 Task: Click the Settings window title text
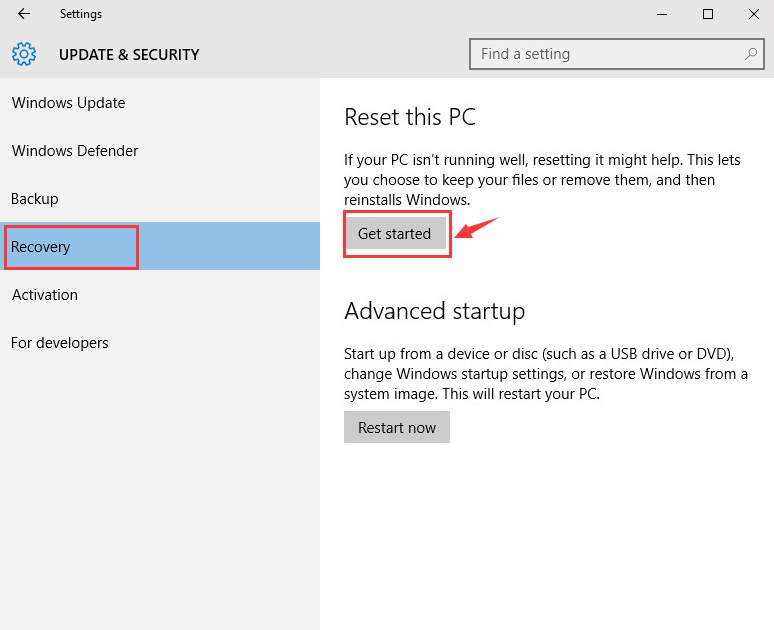tap(81, 14)
